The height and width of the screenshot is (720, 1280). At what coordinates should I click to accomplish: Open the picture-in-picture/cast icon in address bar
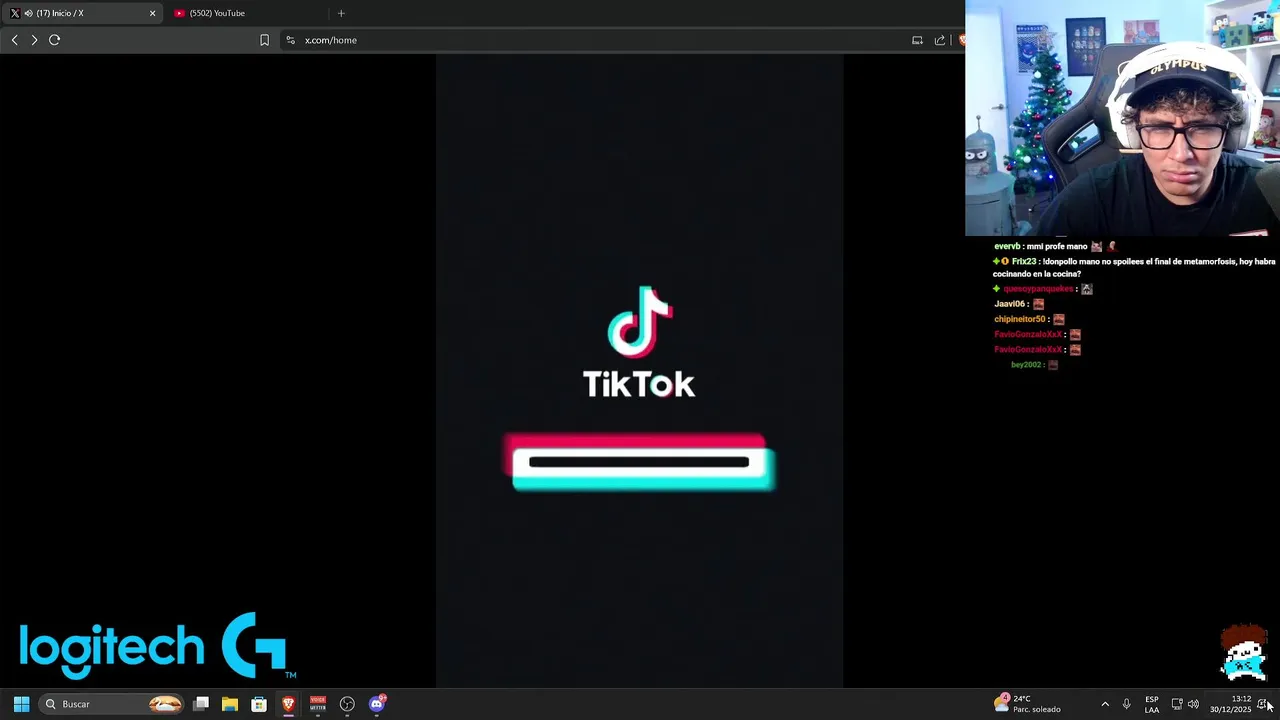tap(917, 40)
